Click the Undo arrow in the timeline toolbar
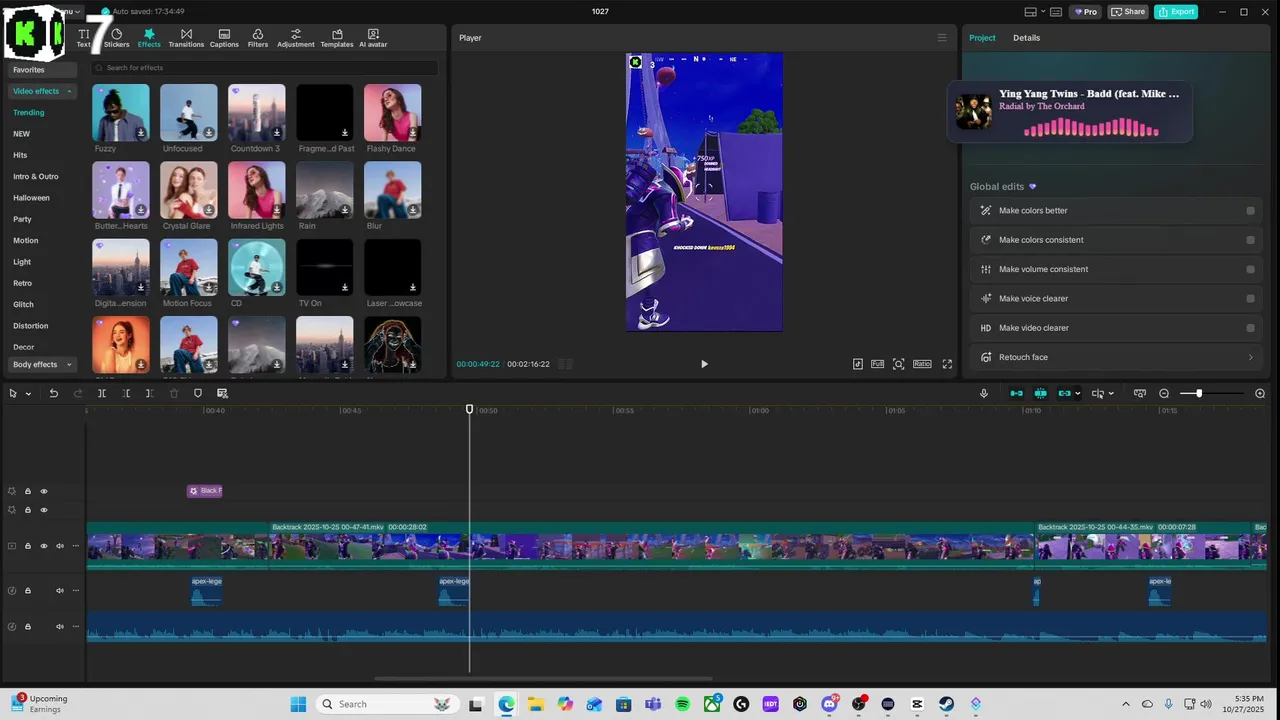This screenshot has height=720, width=1280. [x=54, y=393]
